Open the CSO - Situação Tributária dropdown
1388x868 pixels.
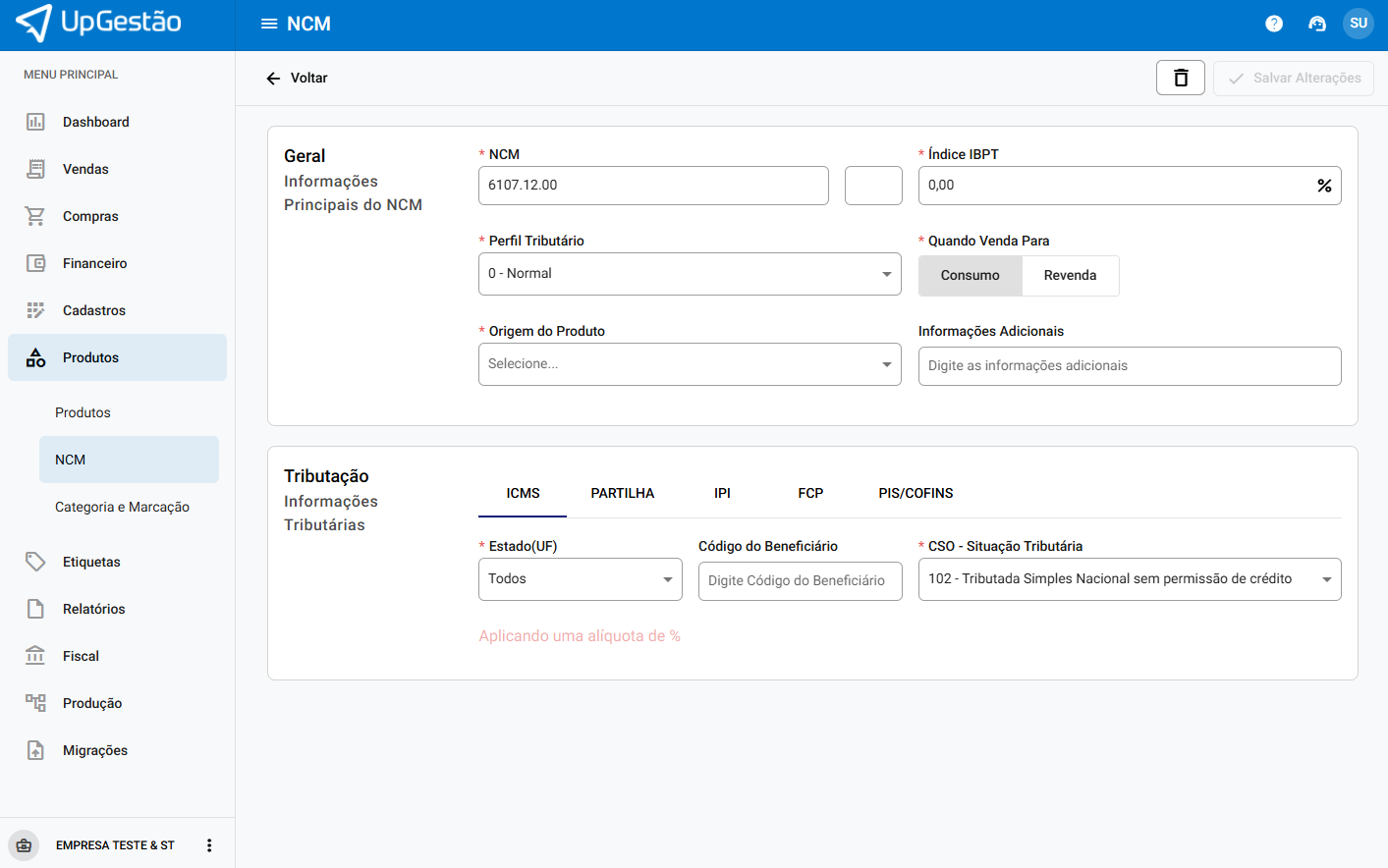(x=1129, y=579)
